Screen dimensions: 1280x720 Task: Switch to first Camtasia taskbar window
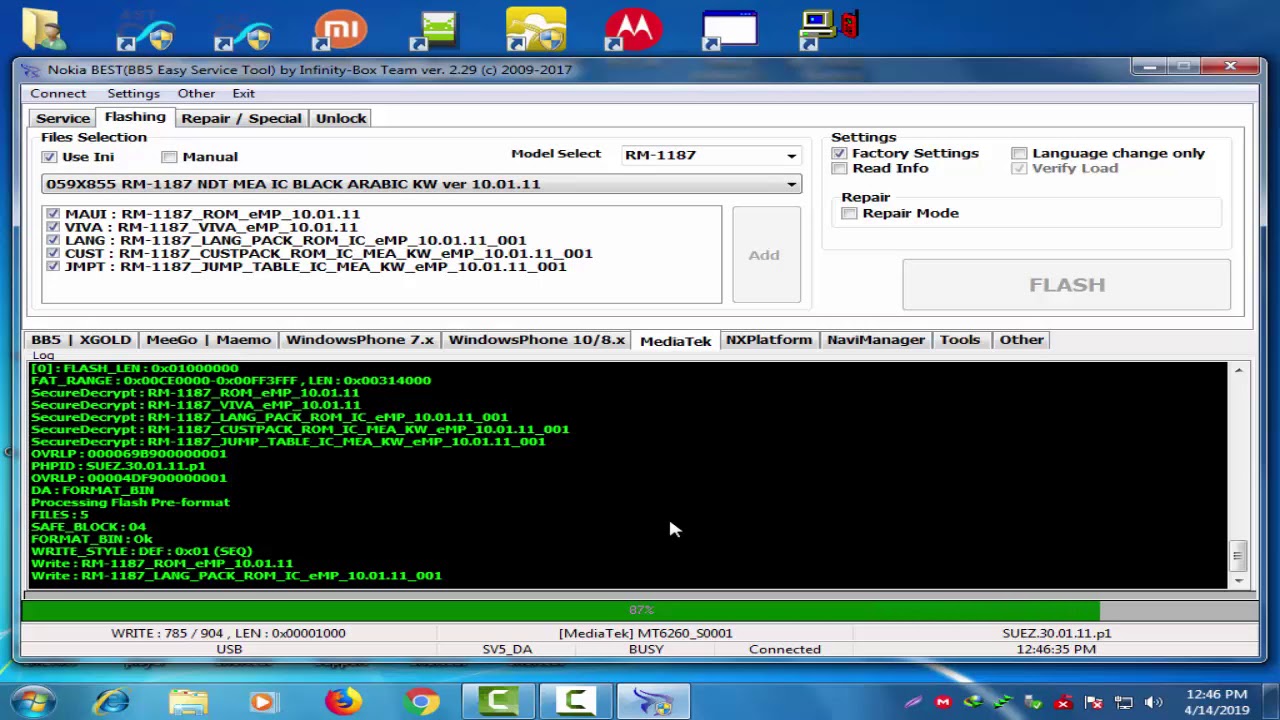click(x=499, y=701)
